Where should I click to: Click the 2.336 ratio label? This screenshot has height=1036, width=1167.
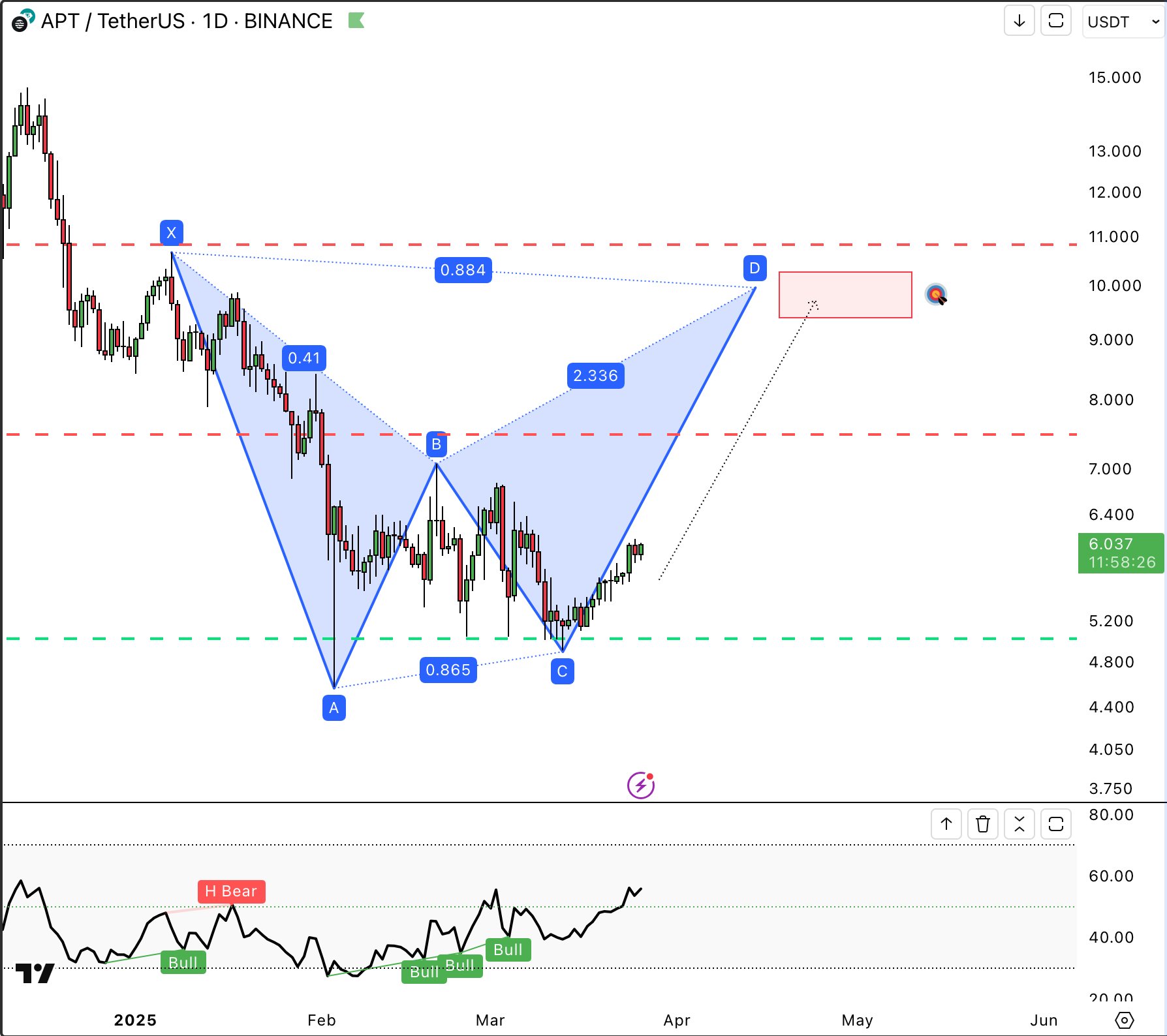tap(596, 376)
